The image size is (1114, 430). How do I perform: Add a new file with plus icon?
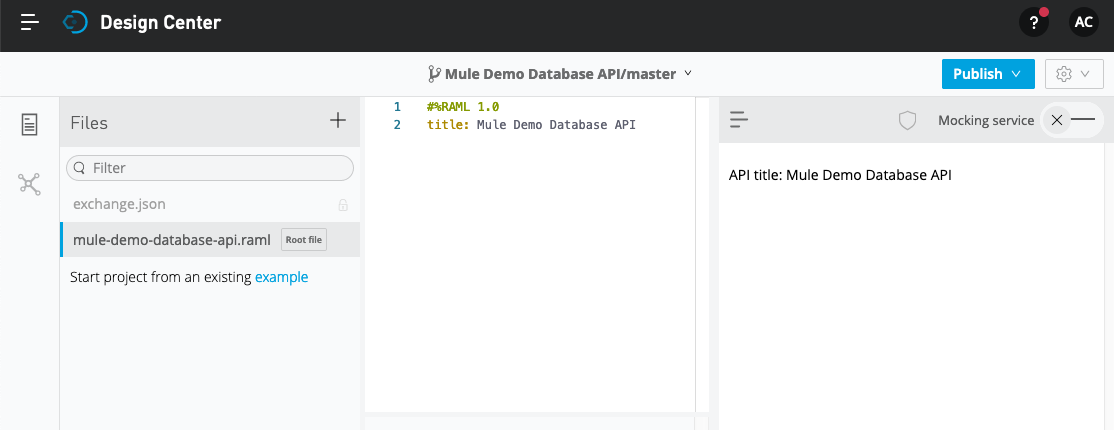338,121
